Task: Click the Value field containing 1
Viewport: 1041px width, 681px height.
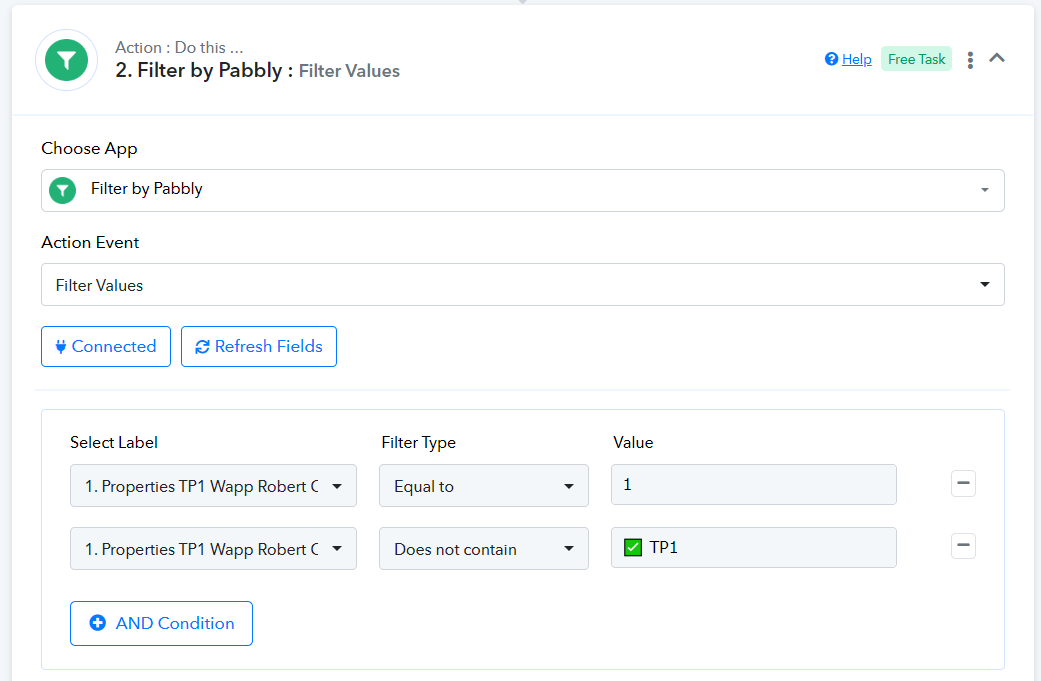Action: [x=754, y=485]
